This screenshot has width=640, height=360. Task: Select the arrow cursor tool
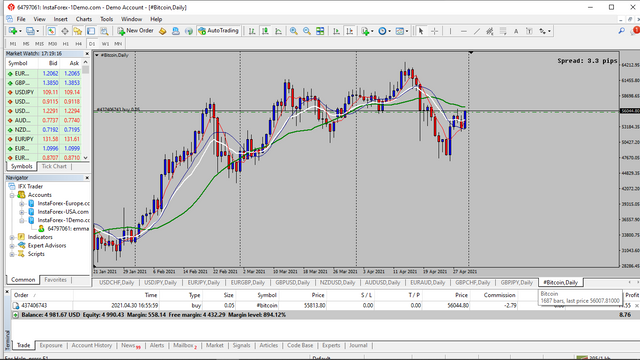(421, 31)
